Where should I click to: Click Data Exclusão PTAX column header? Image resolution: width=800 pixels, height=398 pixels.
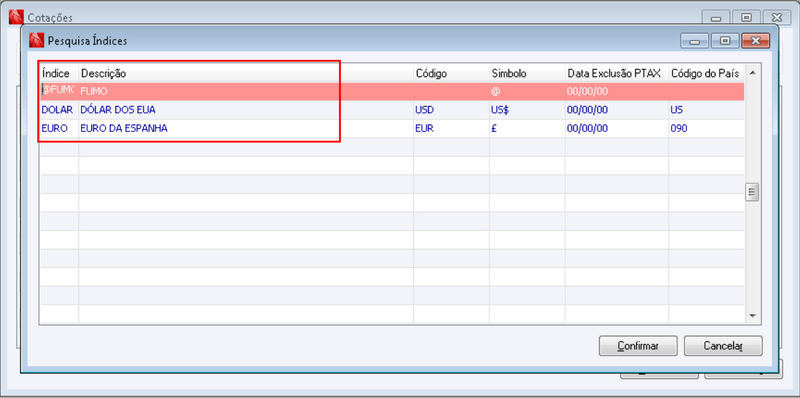coord(617,73)
